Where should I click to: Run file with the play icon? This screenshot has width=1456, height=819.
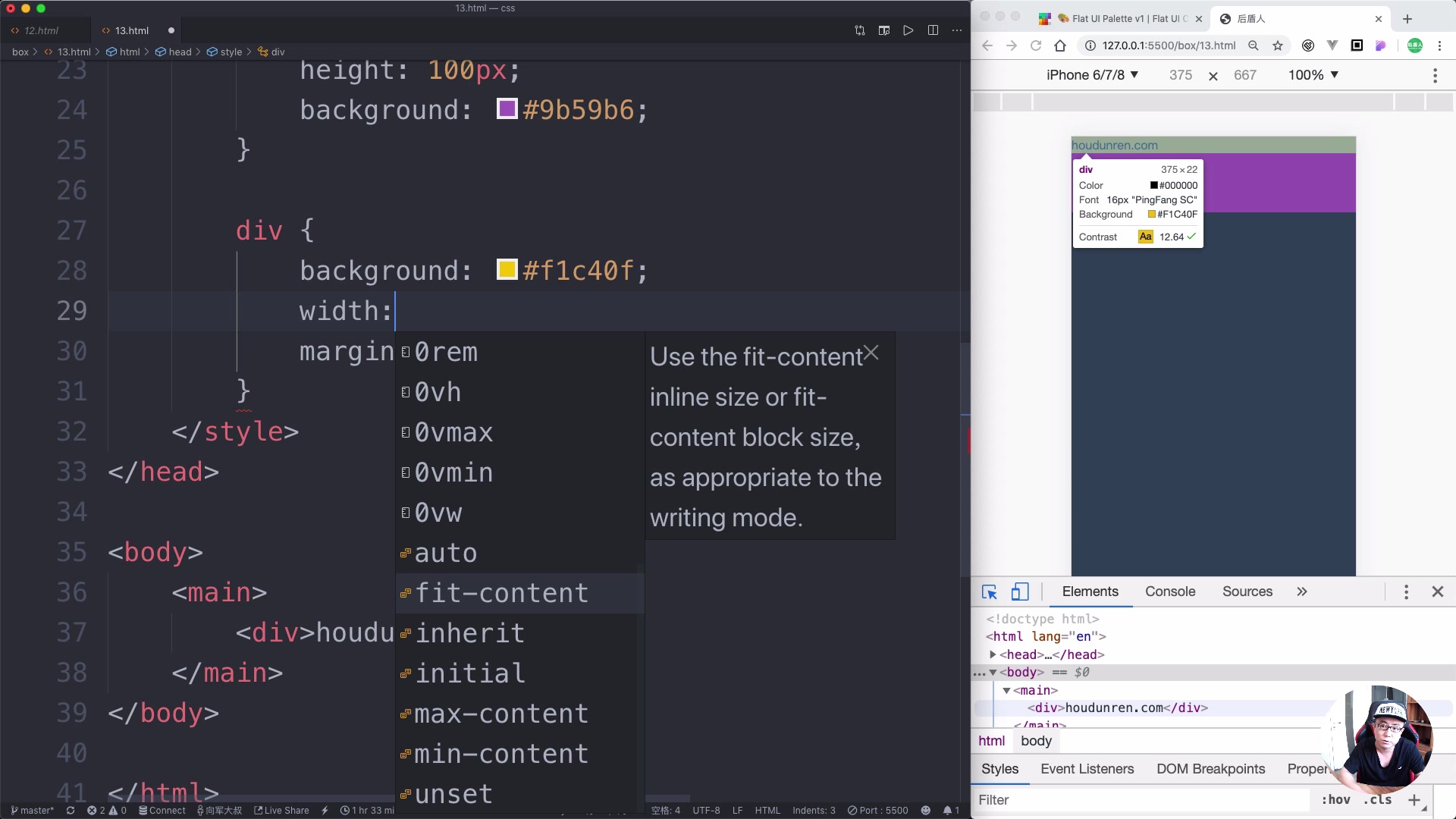[908, 30]
